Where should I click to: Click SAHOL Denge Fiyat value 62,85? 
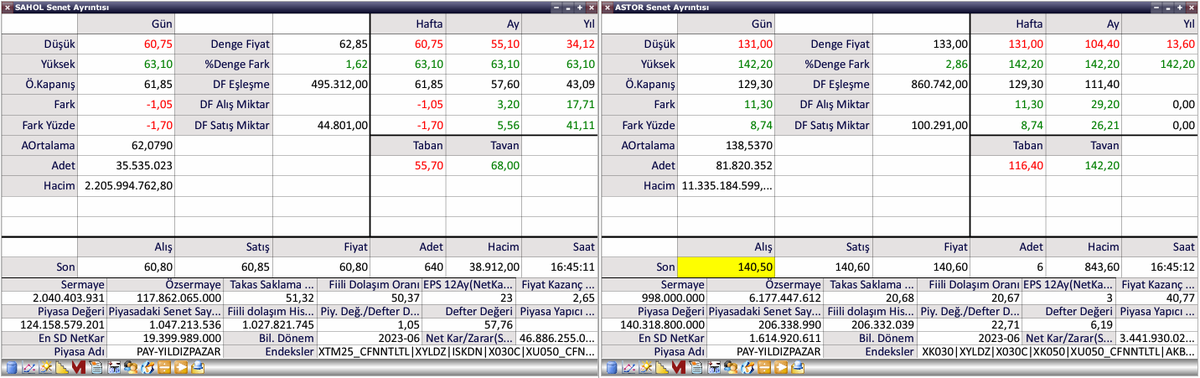[x=354, y=44]
